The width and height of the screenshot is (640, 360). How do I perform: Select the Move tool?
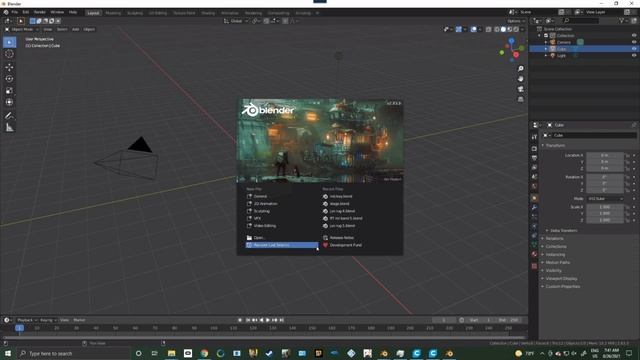(x=9, y=67)
